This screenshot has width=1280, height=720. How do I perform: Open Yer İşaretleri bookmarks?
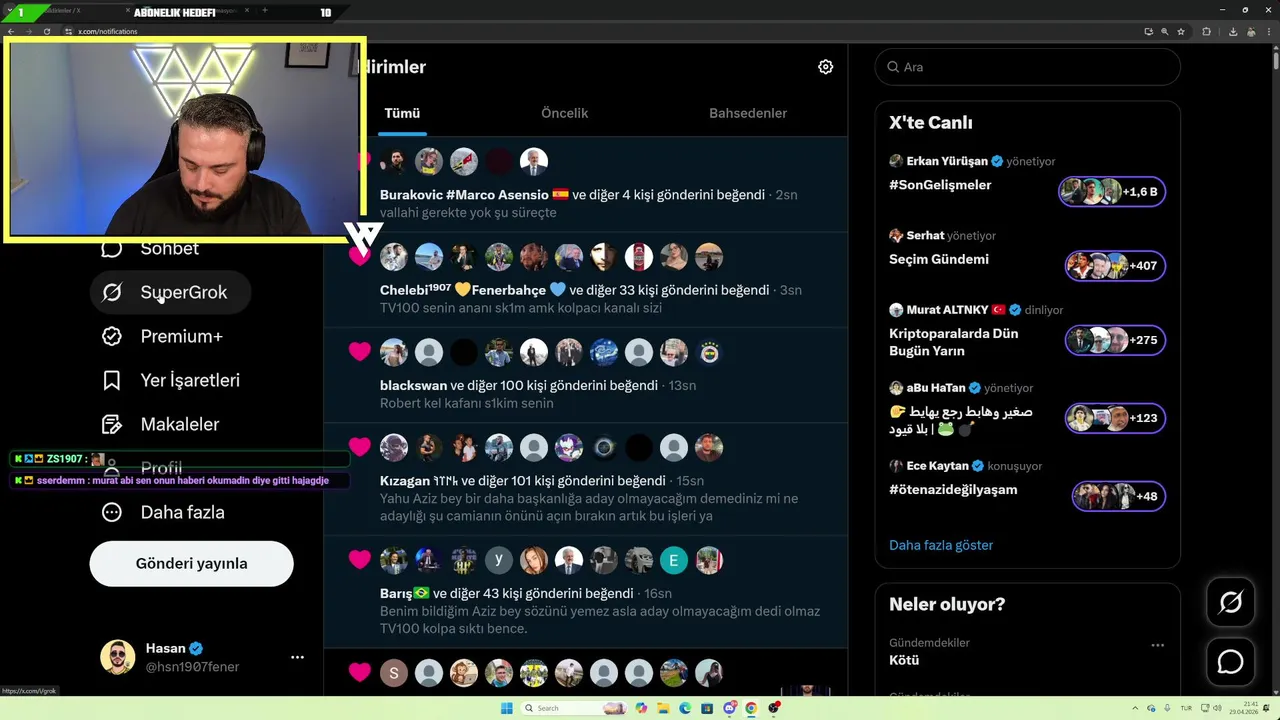click(170, 380)
